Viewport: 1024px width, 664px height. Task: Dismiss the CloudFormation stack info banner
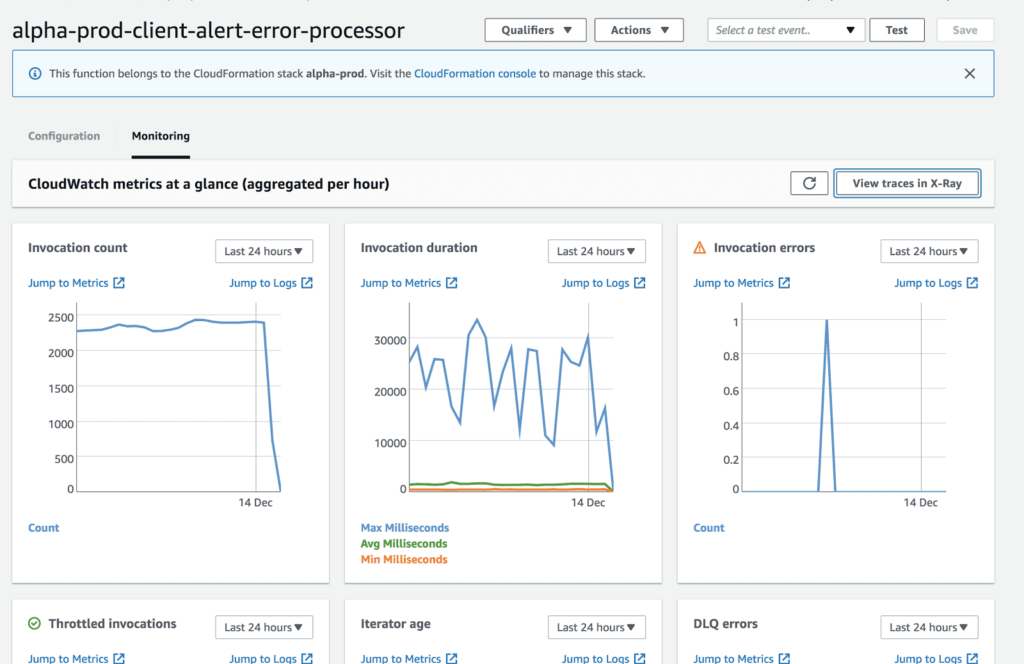(x=969, y=73)
